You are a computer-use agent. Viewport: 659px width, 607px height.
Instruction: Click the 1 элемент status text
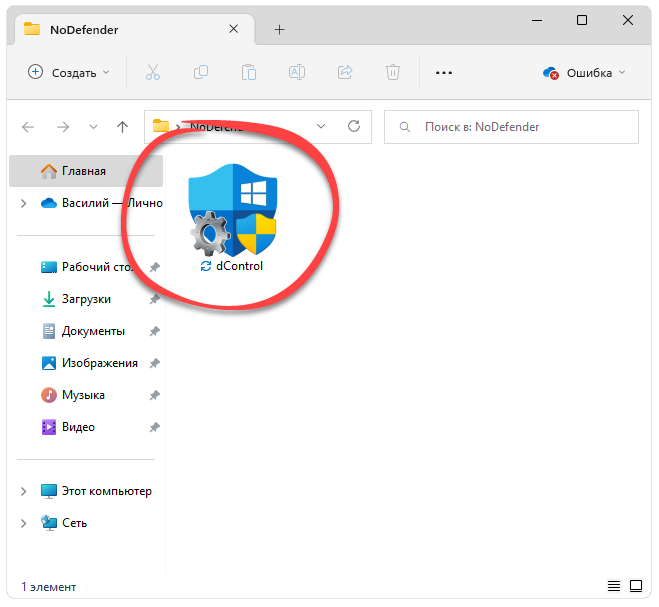click(x=49, y=587)
